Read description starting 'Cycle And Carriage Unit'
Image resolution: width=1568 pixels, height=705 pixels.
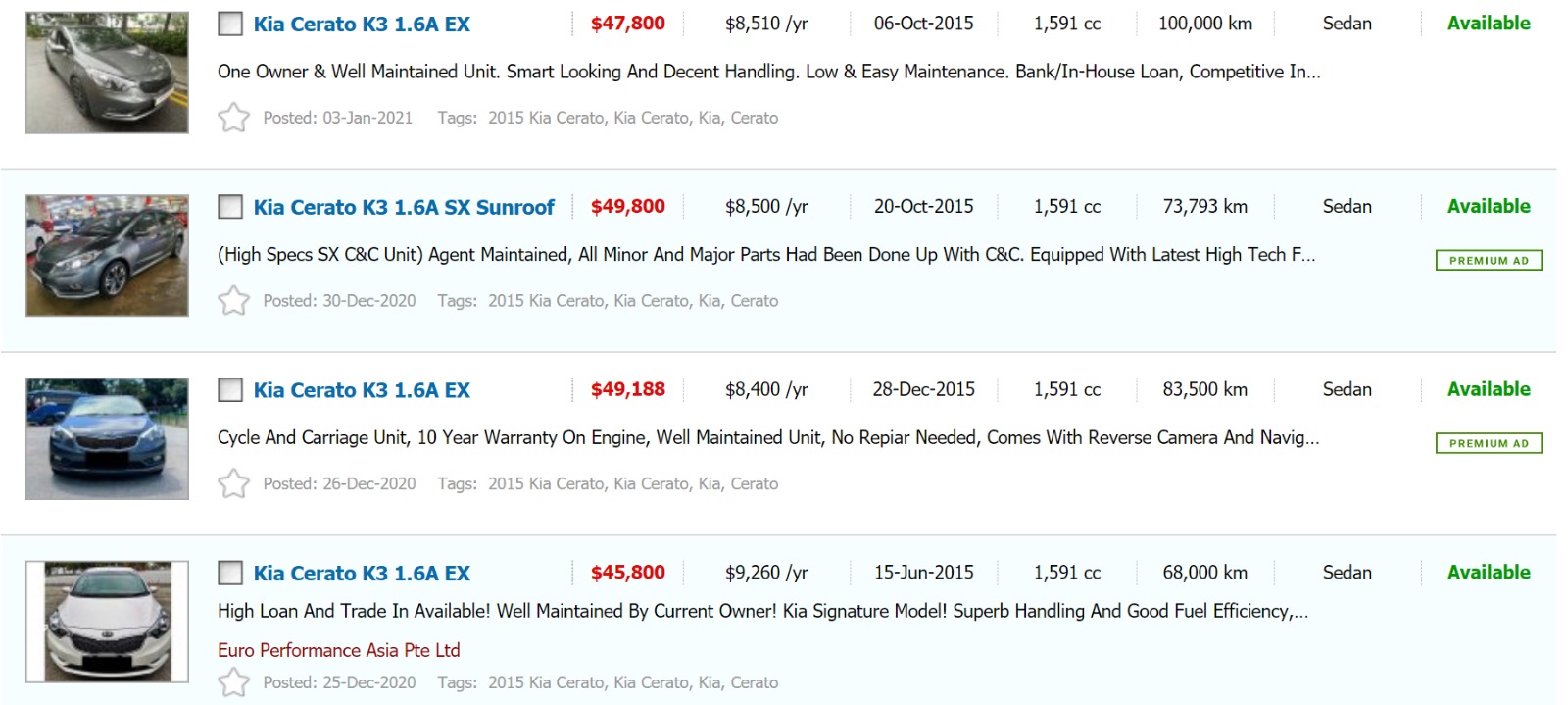tap(767, 437)
